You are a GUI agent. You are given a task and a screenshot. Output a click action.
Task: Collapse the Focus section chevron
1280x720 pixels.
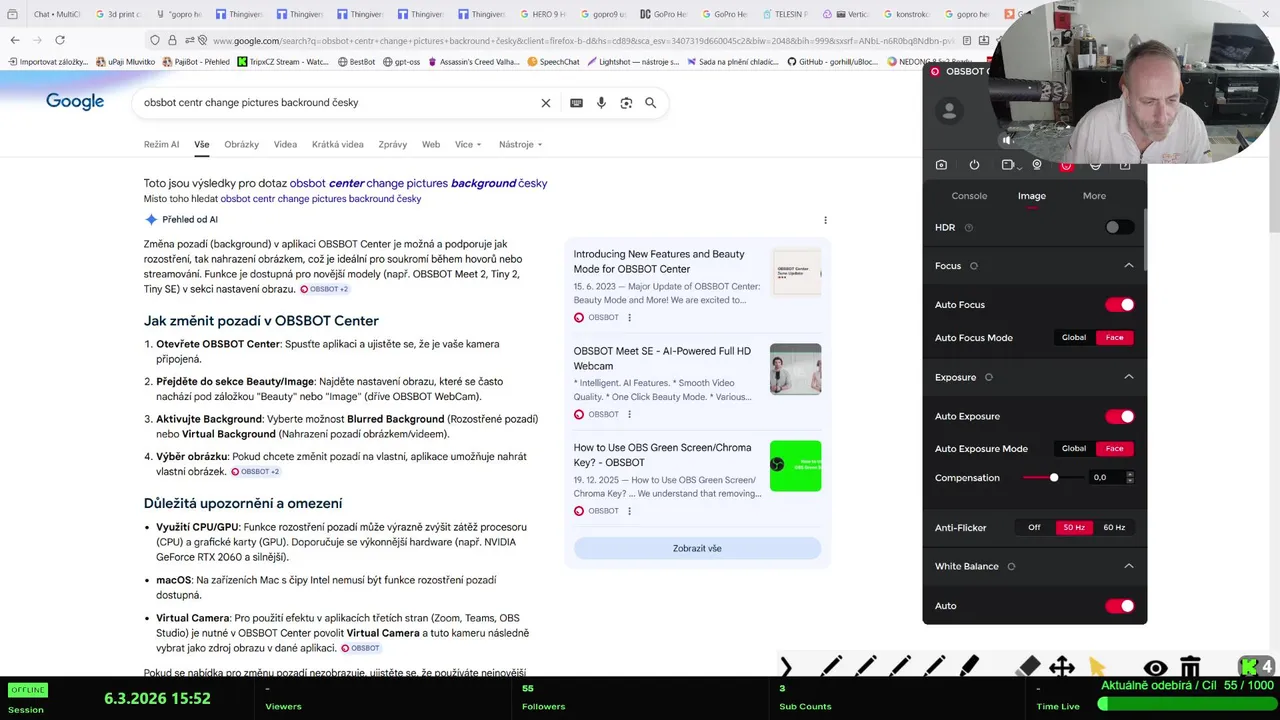click(1129, 266)
